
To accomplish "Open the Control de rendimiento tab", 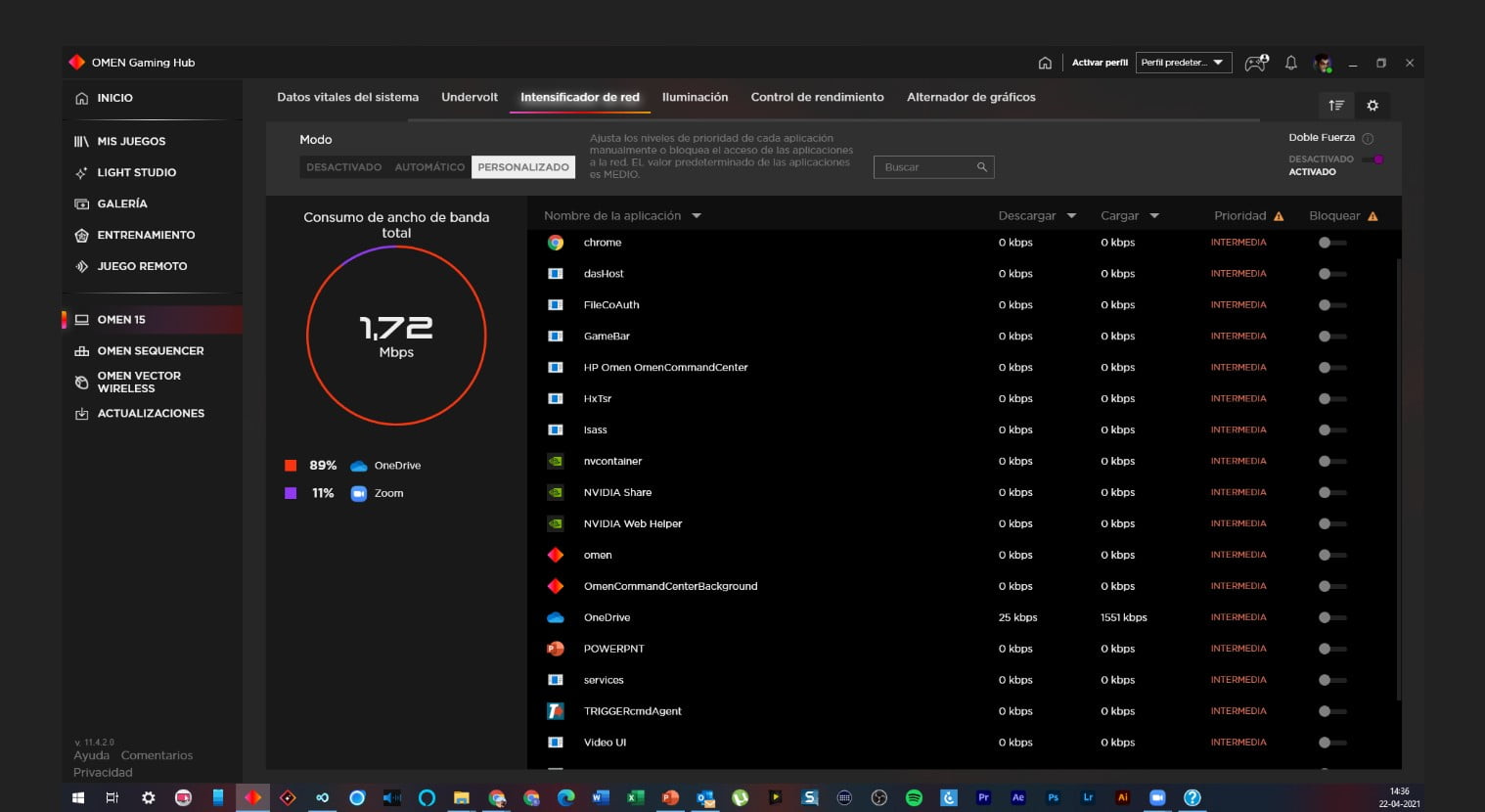I will (817, 97).
